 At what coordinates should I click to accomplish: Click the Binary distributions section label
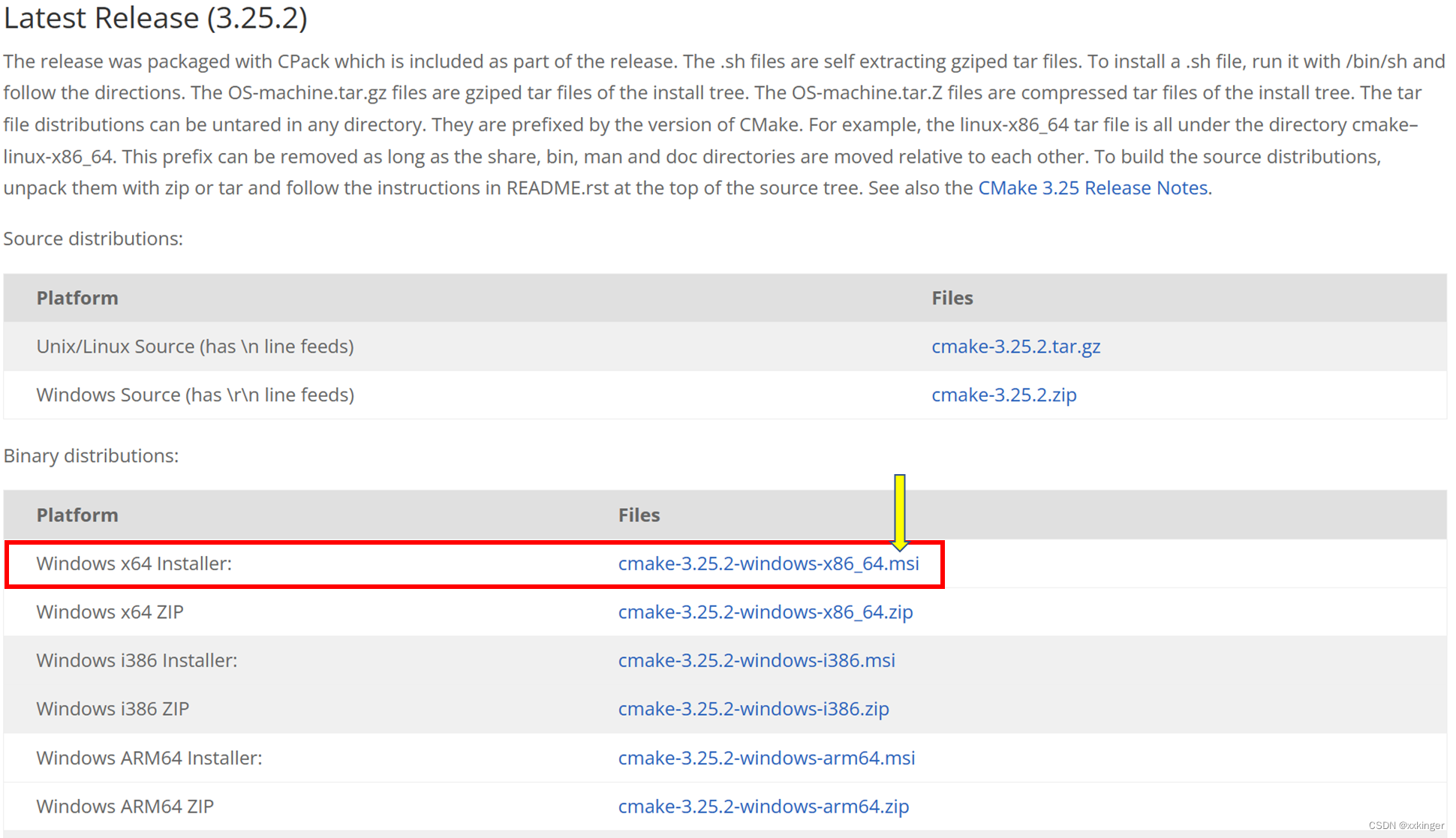tap(91, 455)
